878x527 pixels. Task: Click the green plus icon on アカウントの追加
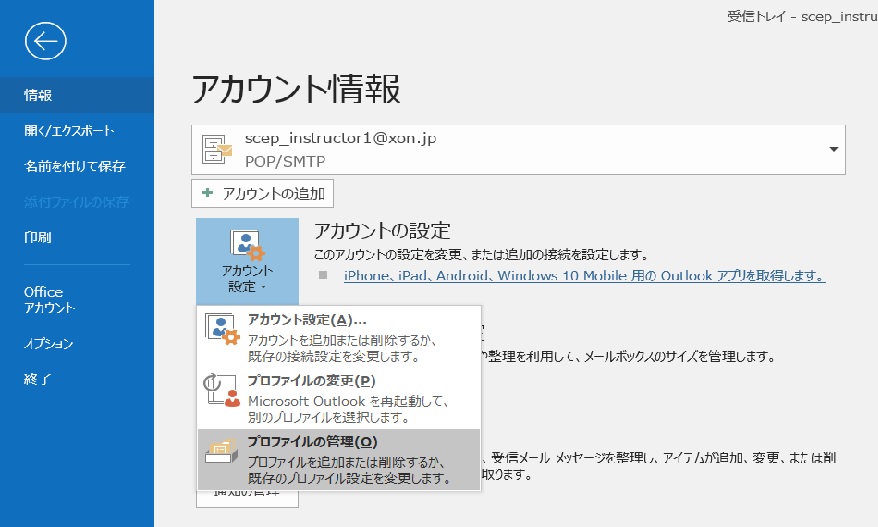point(208,193)
